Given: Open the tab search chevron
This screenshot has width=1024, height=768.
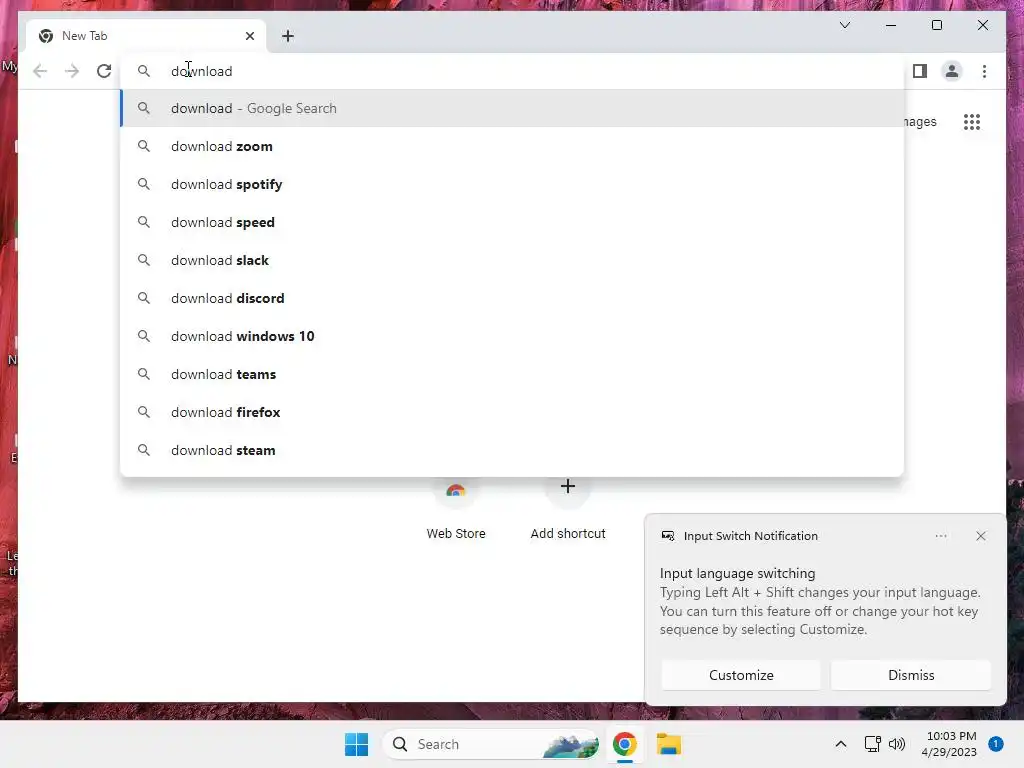Looking at the screenshot, I should click(x=844, y=25).
